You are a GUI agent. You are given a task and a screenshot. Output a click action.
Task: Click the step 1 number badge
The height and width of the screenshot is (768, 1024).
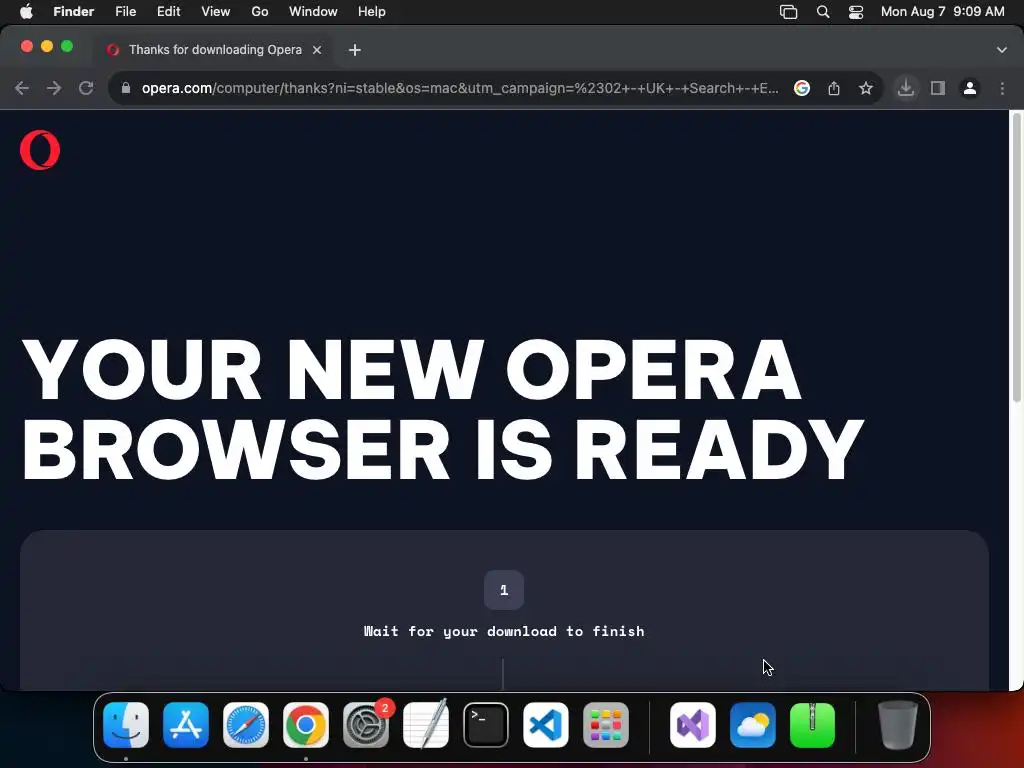coord(504,590)
